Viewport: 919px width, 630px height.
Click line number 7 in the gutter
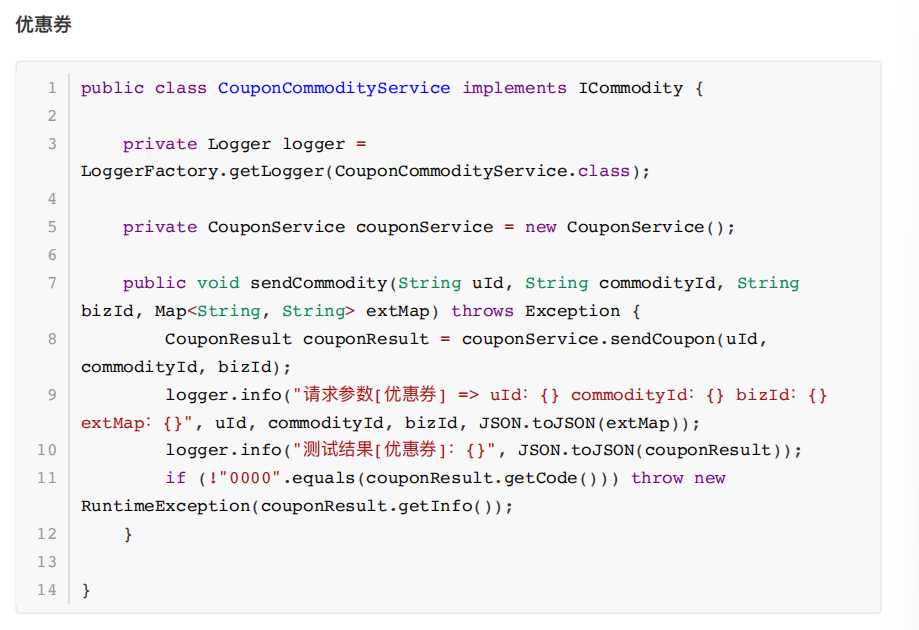51,283
